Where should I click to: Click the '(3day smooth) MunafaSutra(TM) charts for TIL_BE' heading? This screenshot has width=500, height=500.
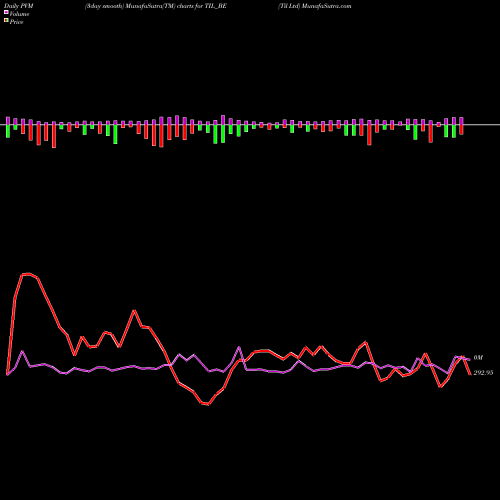(156, 6)
